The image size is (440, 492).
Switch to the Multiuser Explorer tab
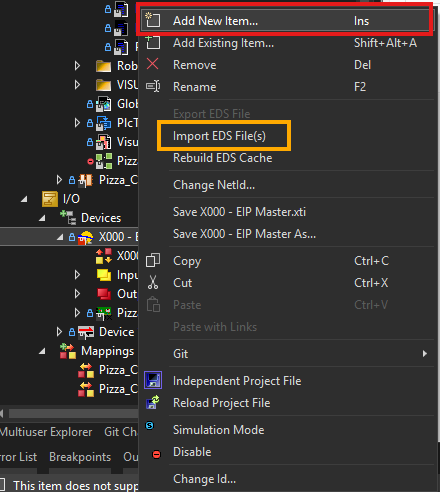click(46, 432)
